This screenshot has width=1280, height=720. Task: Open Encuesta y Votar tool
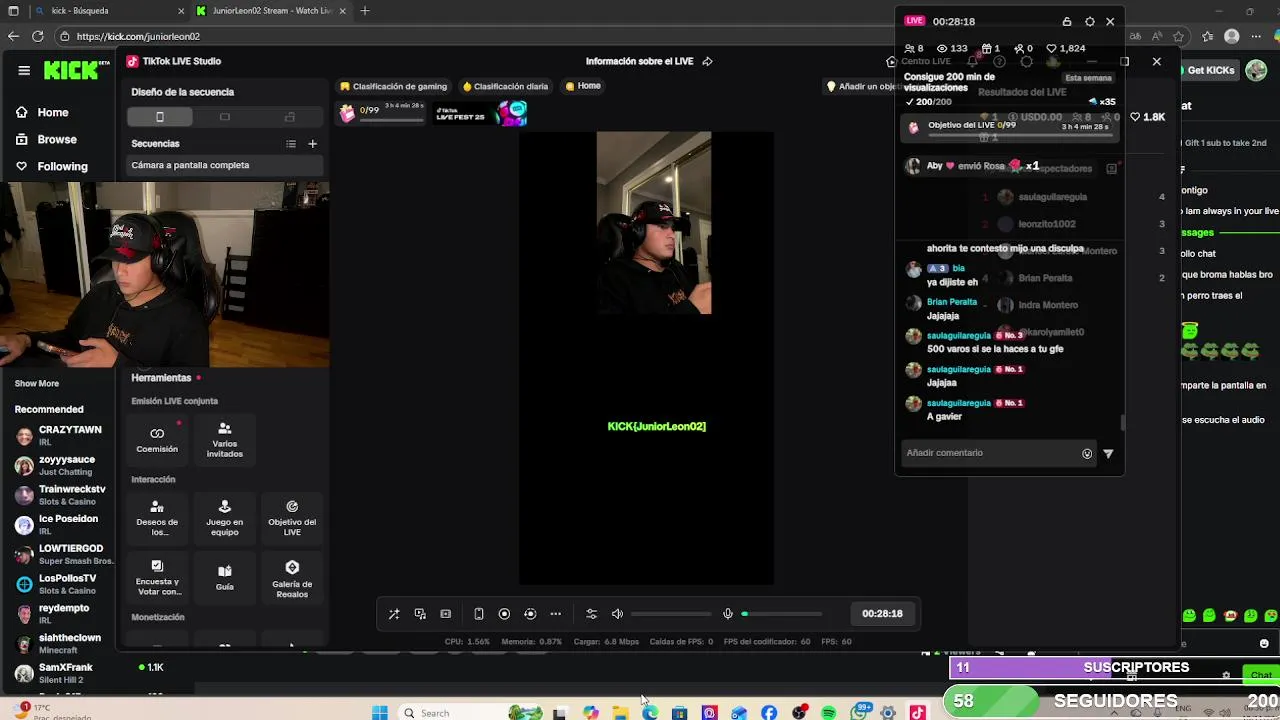[157, 577]
